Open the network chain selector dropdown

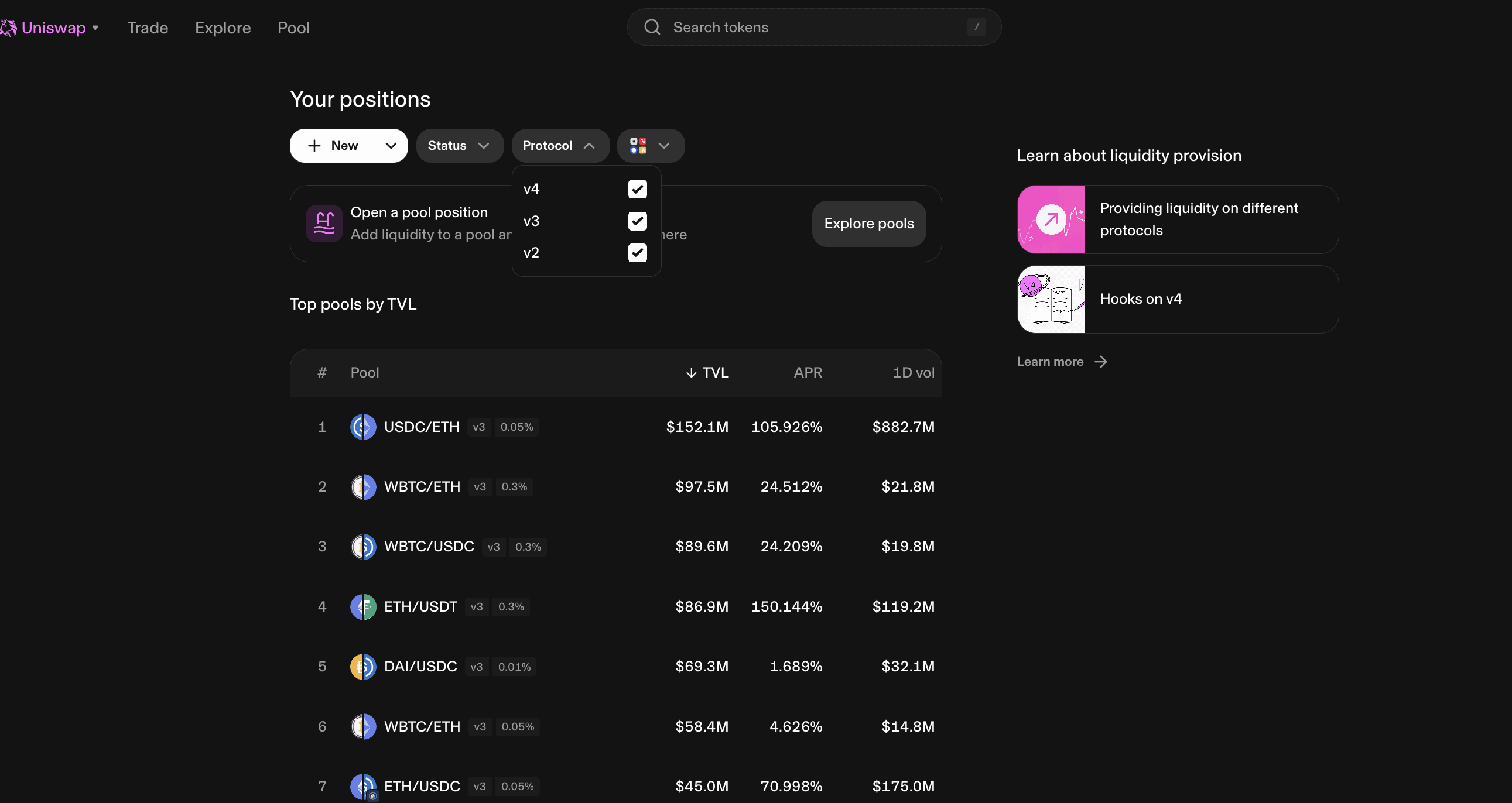pyautogui.click(x=651, y=146)
